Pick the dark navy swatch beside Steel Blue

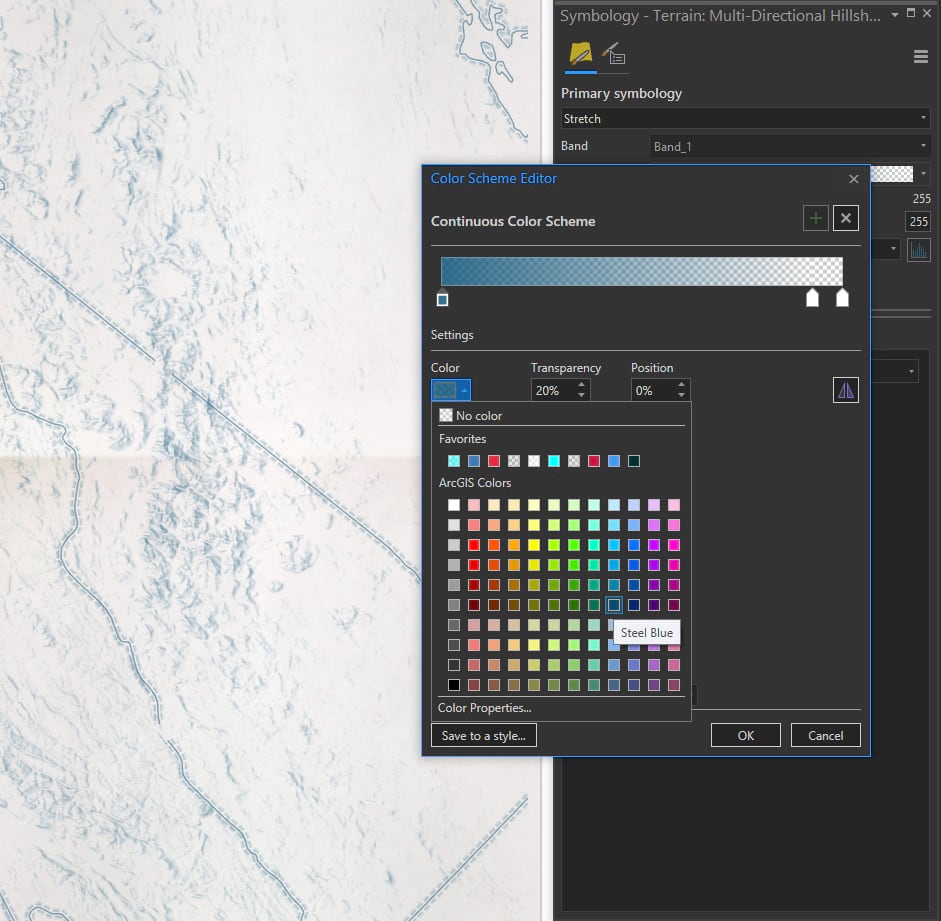click(634, 605)
